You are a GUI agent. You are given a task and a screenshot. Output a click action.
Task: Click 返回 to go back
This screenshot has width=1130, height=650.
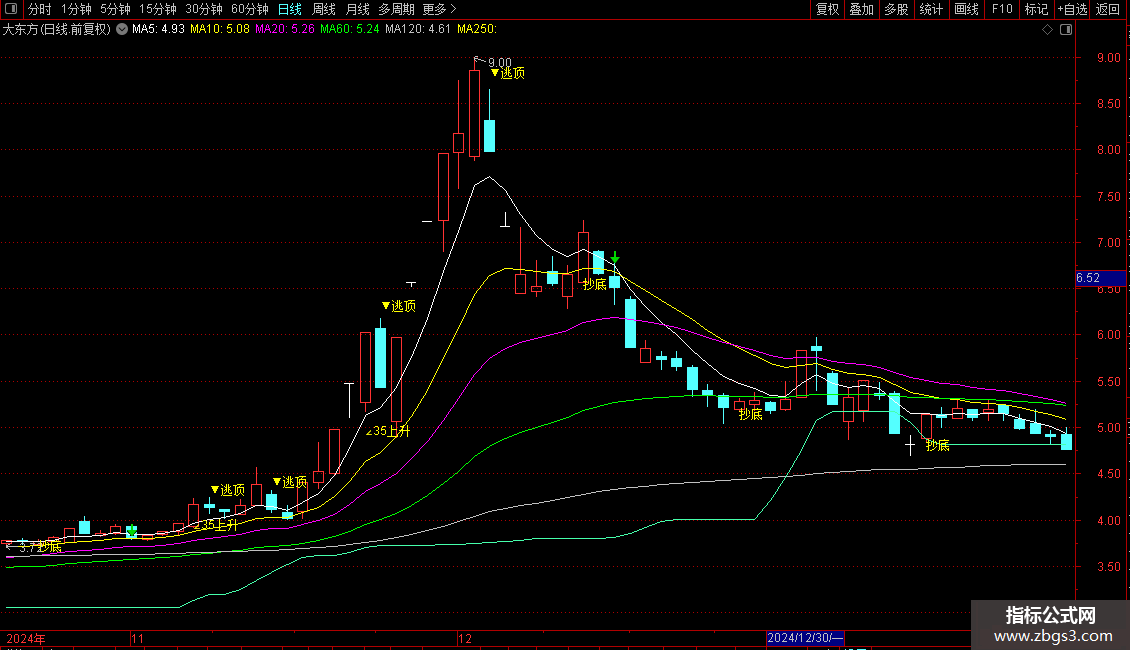1108,10
